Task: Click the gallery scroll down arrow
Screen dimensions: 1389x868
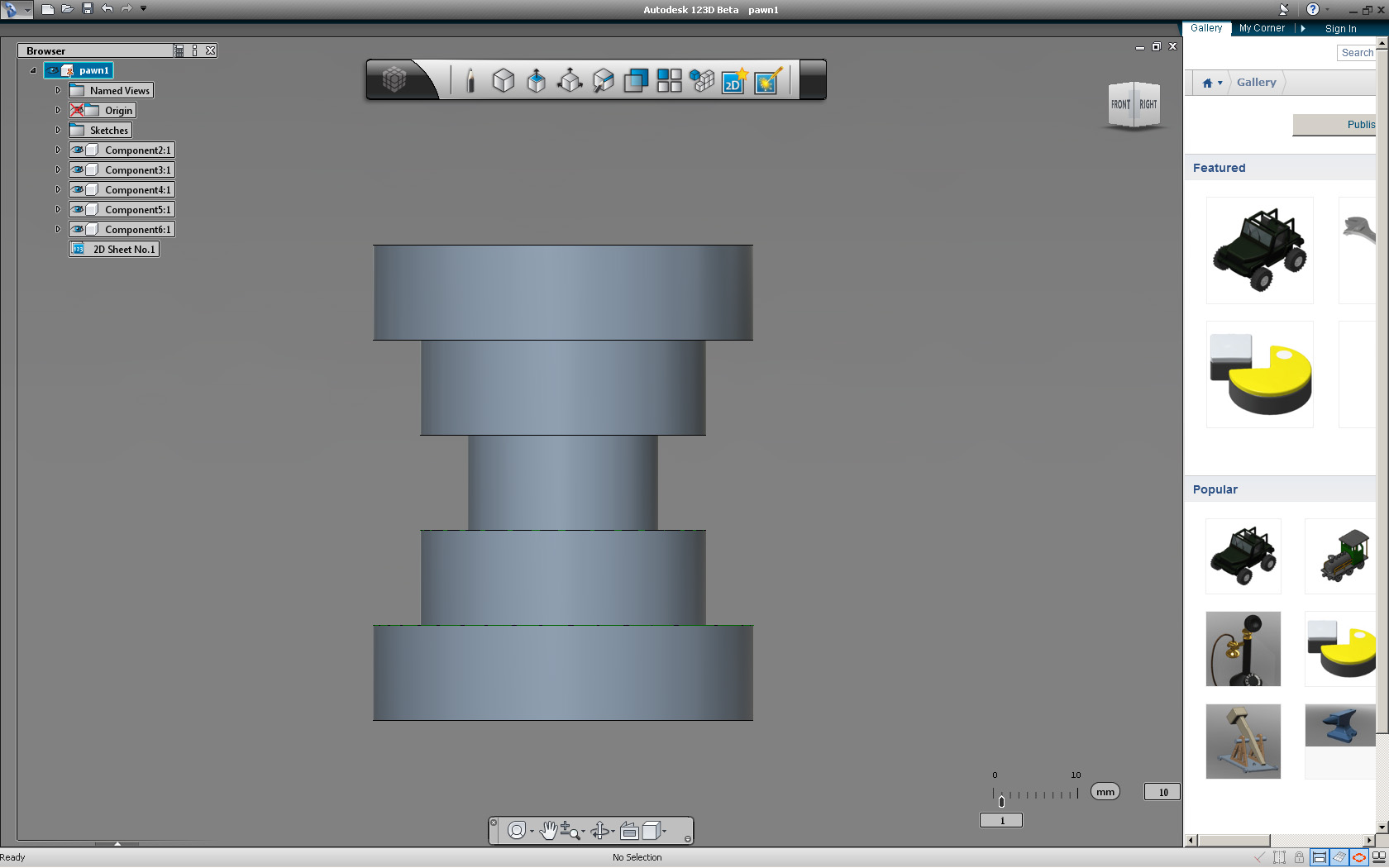Action: coord(1382,827)
